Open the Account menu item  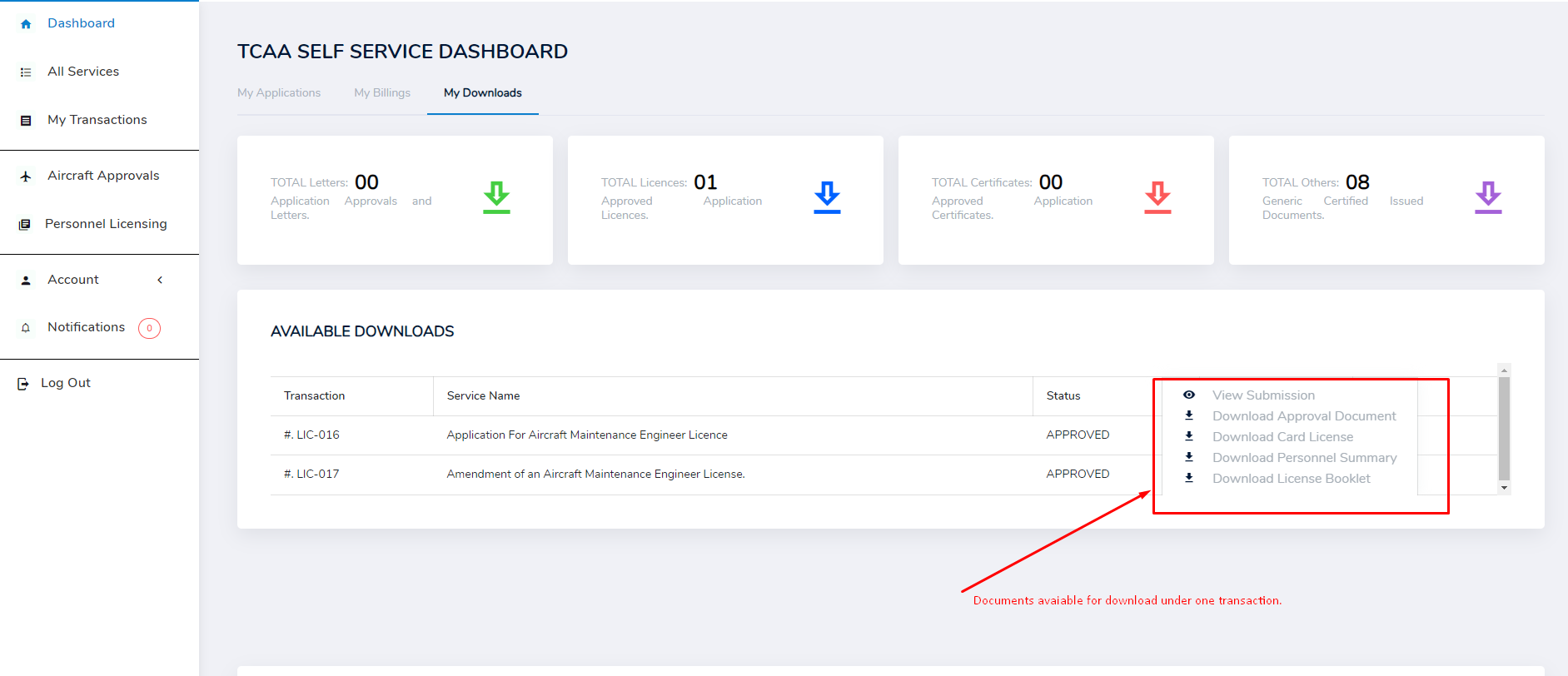pos(73,280)
